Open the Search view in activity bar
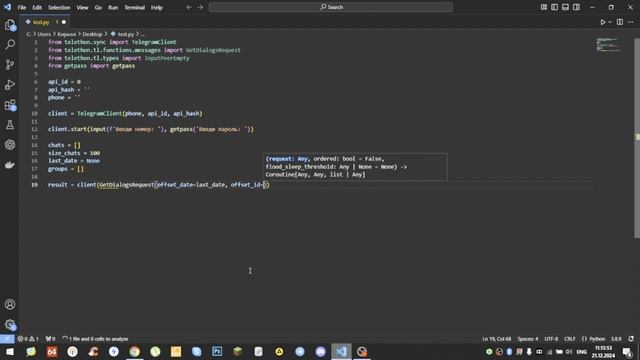 (10, 44)
